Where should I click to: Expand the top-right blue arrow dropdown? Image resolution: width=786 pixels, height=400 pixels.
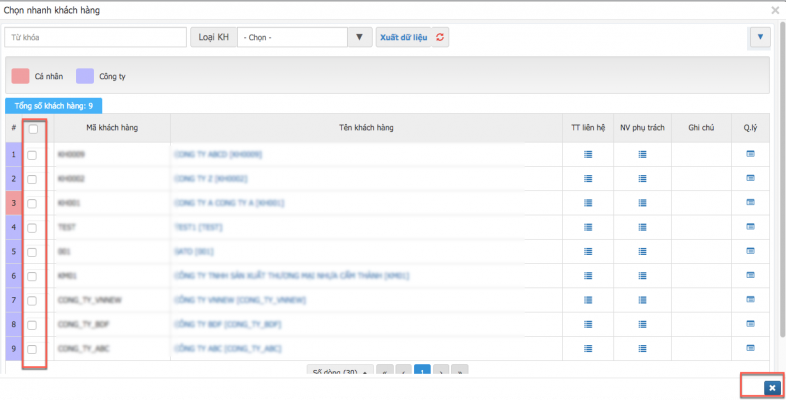759,37
